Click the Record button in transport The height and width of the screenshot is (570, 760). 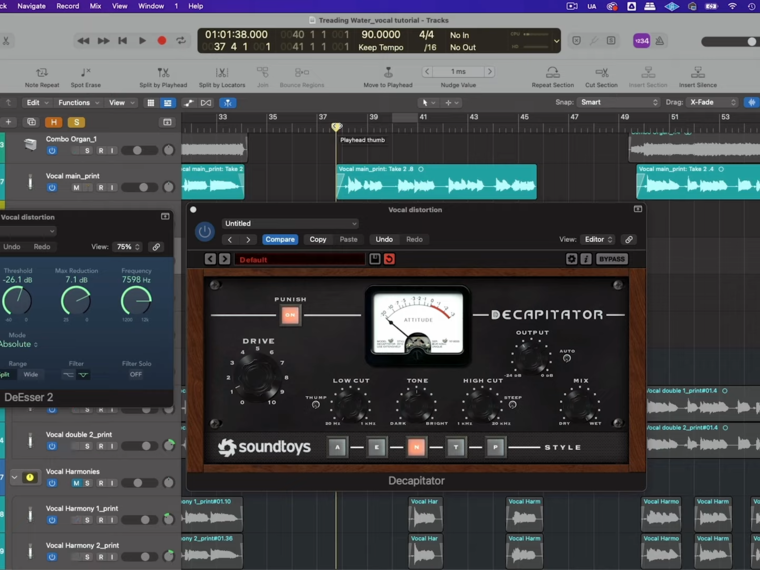click(161, 41)
